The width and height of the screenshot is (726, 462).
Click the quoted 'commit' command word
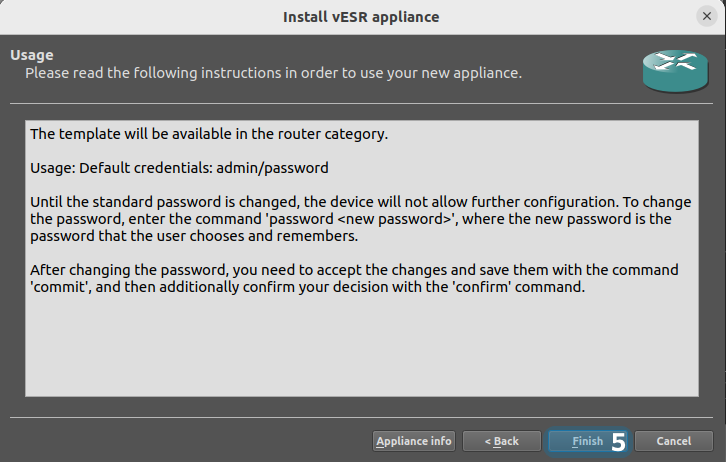55,288
